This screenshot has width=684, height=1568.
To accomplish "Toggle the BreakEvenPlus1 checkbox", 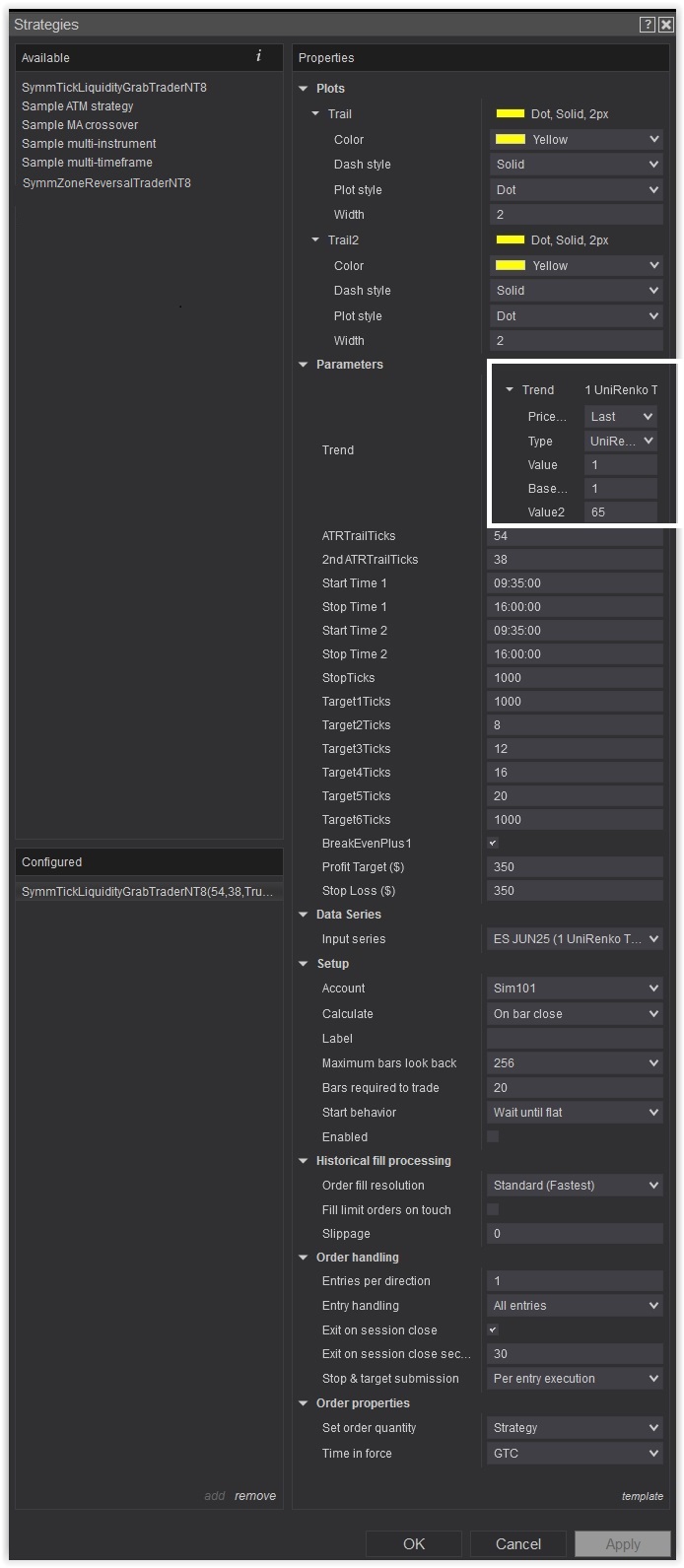I will tap(493, 843).
